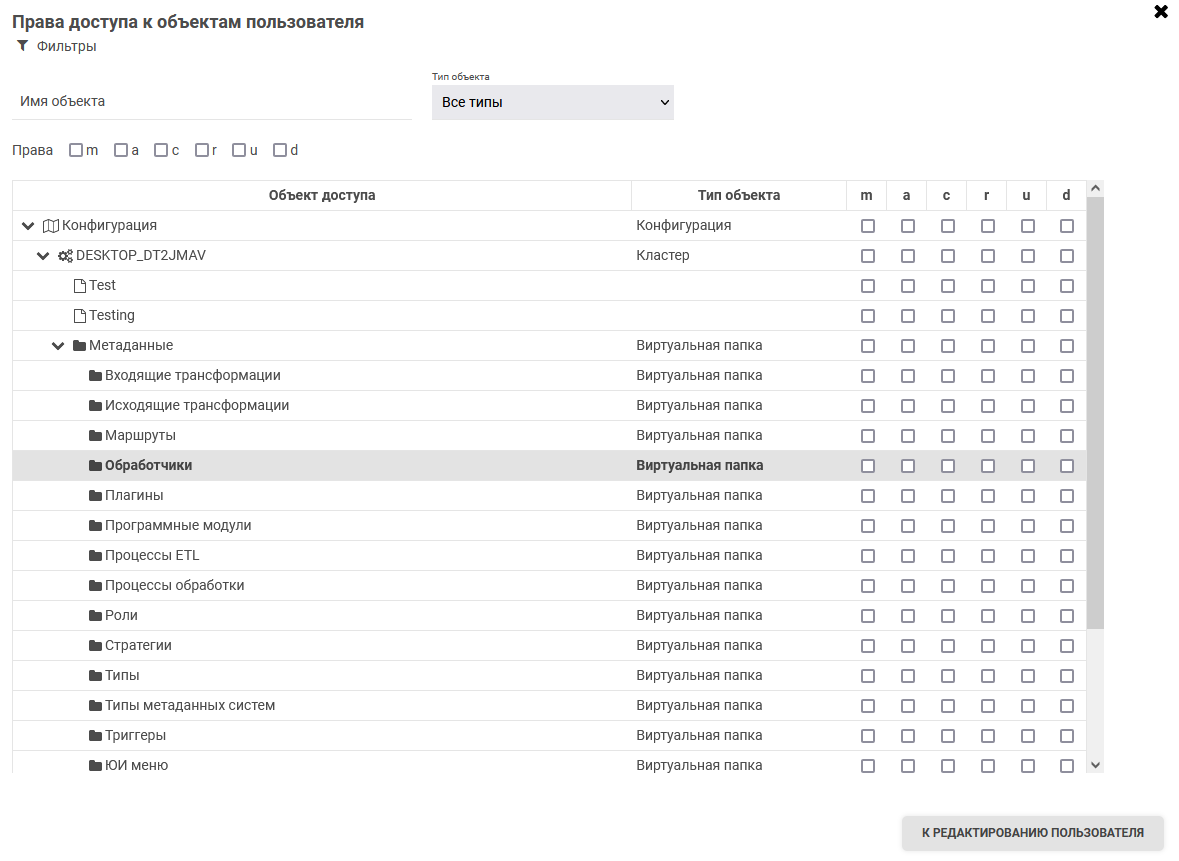Click the Метаданные folder icon
Viewport: 1179px width, 861px height.
click(x=80, y=346)
